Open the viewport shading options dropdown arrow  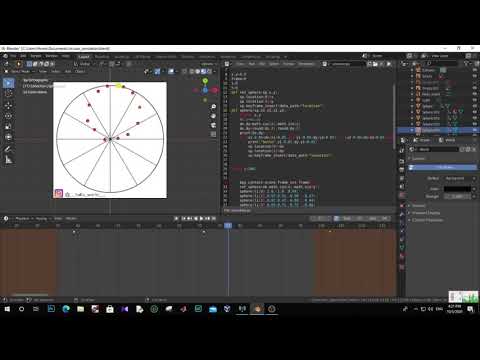click(215, 71)
